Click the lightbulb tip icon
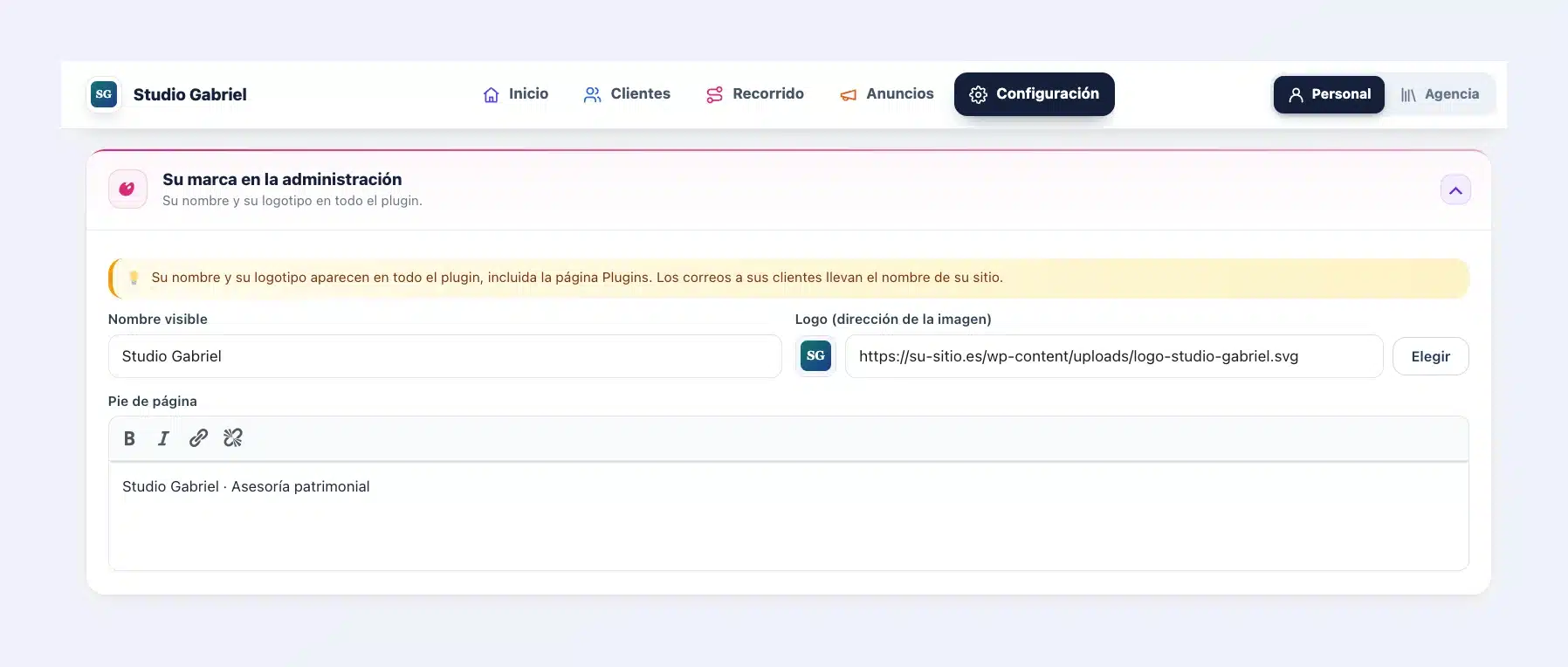Viewport: 1568px width, 667px height. (x=134, y=278)
